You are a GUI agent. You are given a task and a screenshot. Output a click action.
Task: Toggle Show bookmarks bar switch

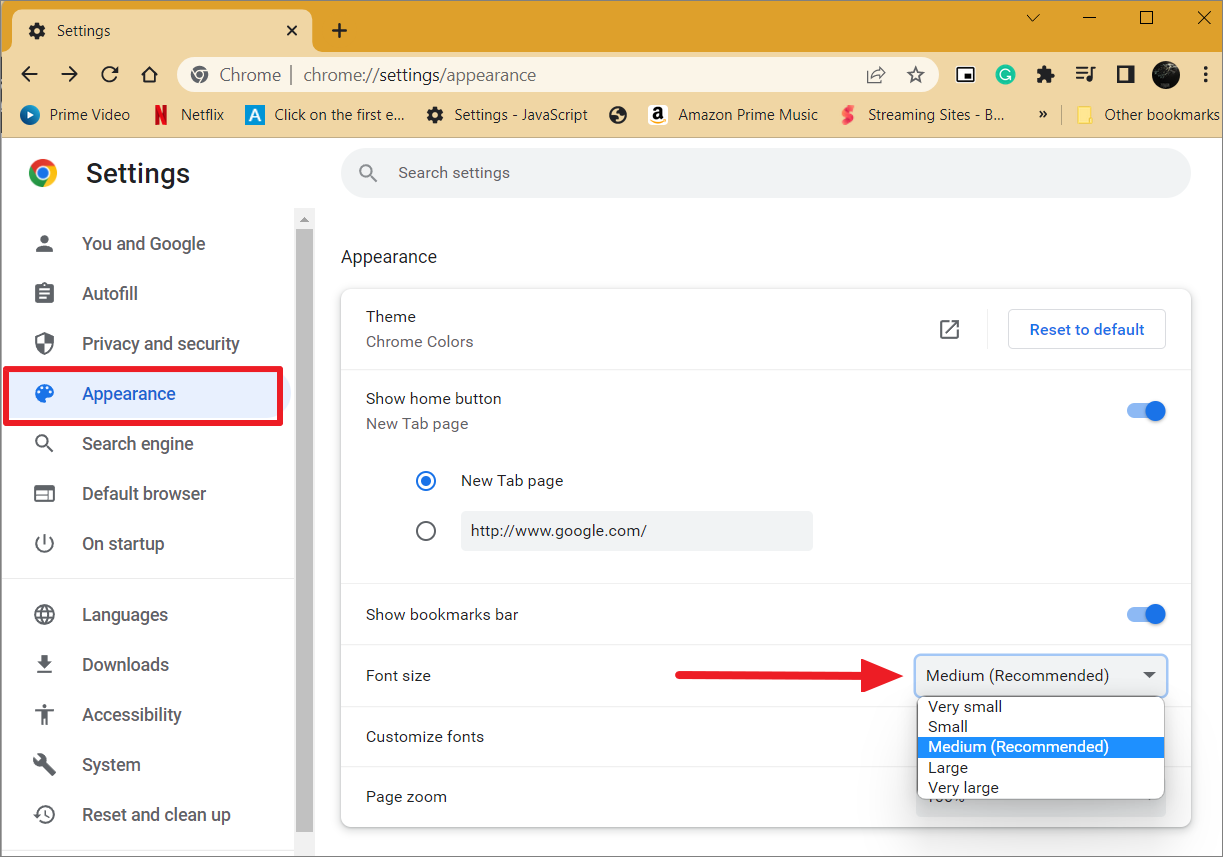pos(1146,614)
